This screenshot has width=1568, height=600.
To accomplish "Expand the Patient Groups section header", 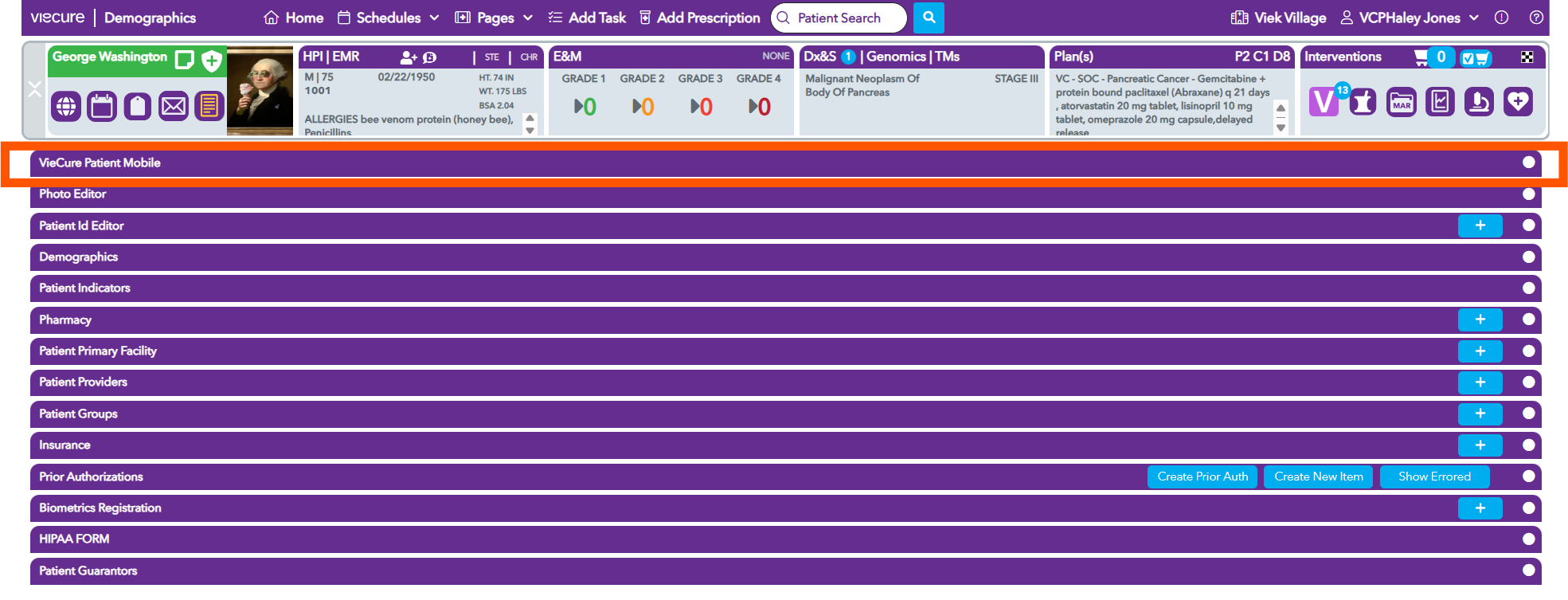I will 785,414.
